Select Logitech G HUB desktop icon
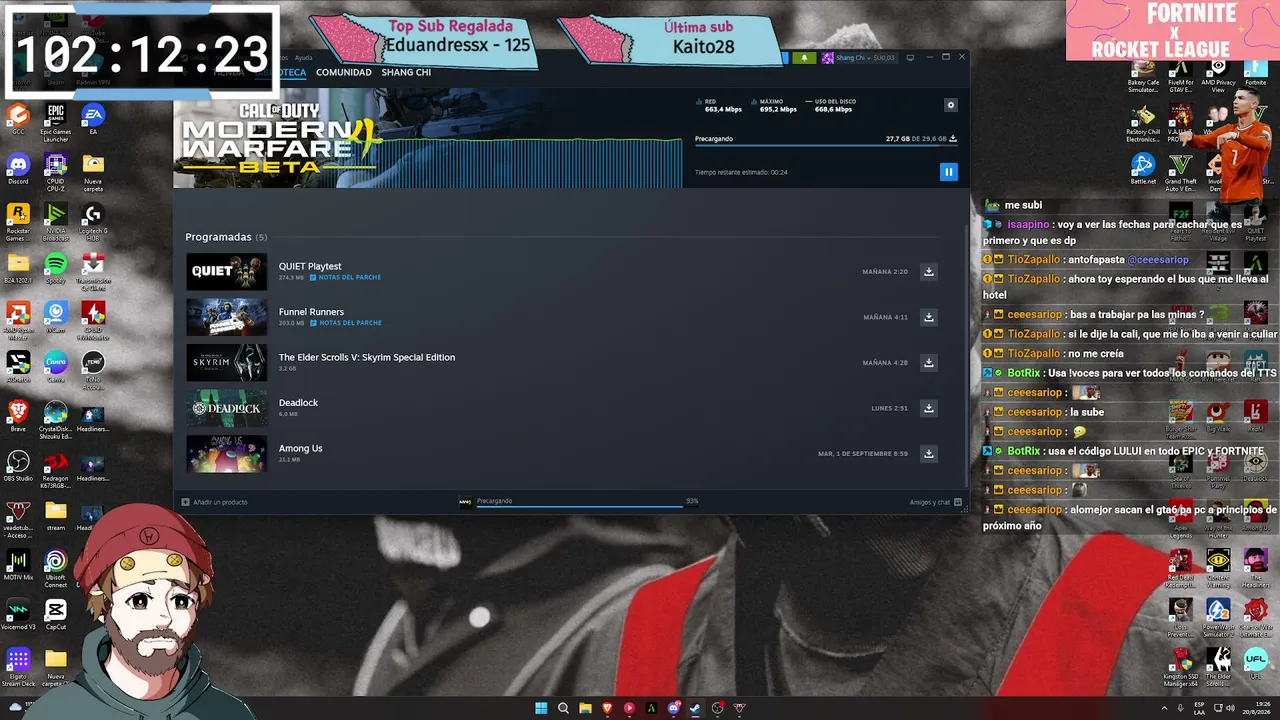The image size is (1280, 720). (x=93, y=222)
